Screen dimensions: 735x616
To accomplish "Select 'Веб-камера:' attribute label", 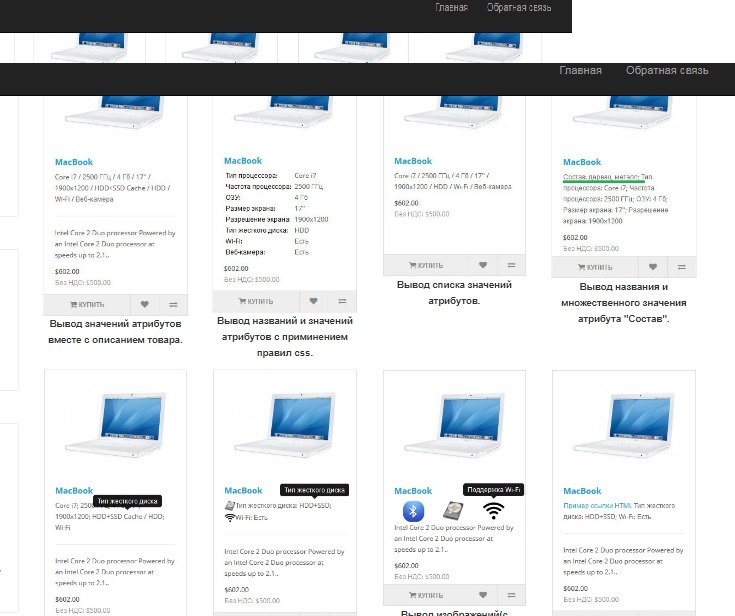I will coord(245,252).
